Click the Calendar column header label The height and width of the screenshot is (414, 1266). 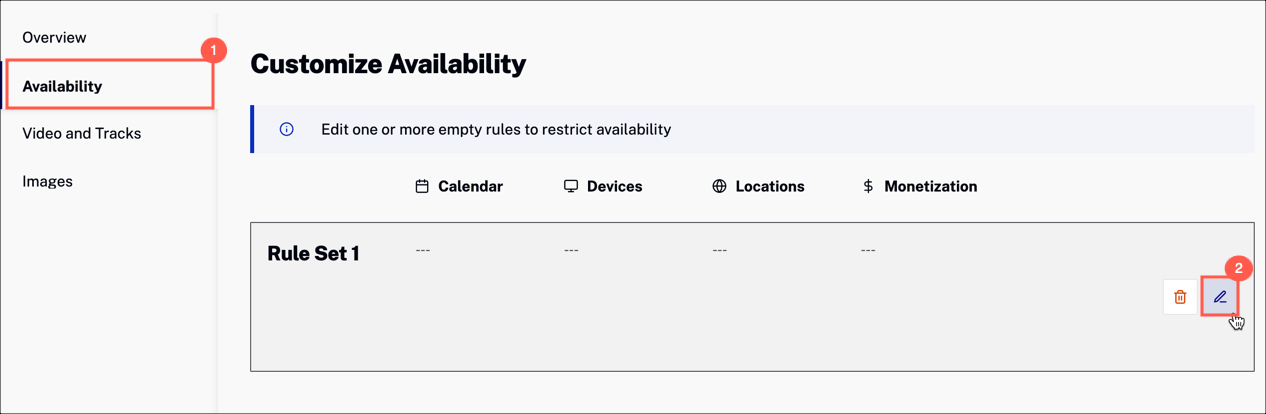[470, 186]
